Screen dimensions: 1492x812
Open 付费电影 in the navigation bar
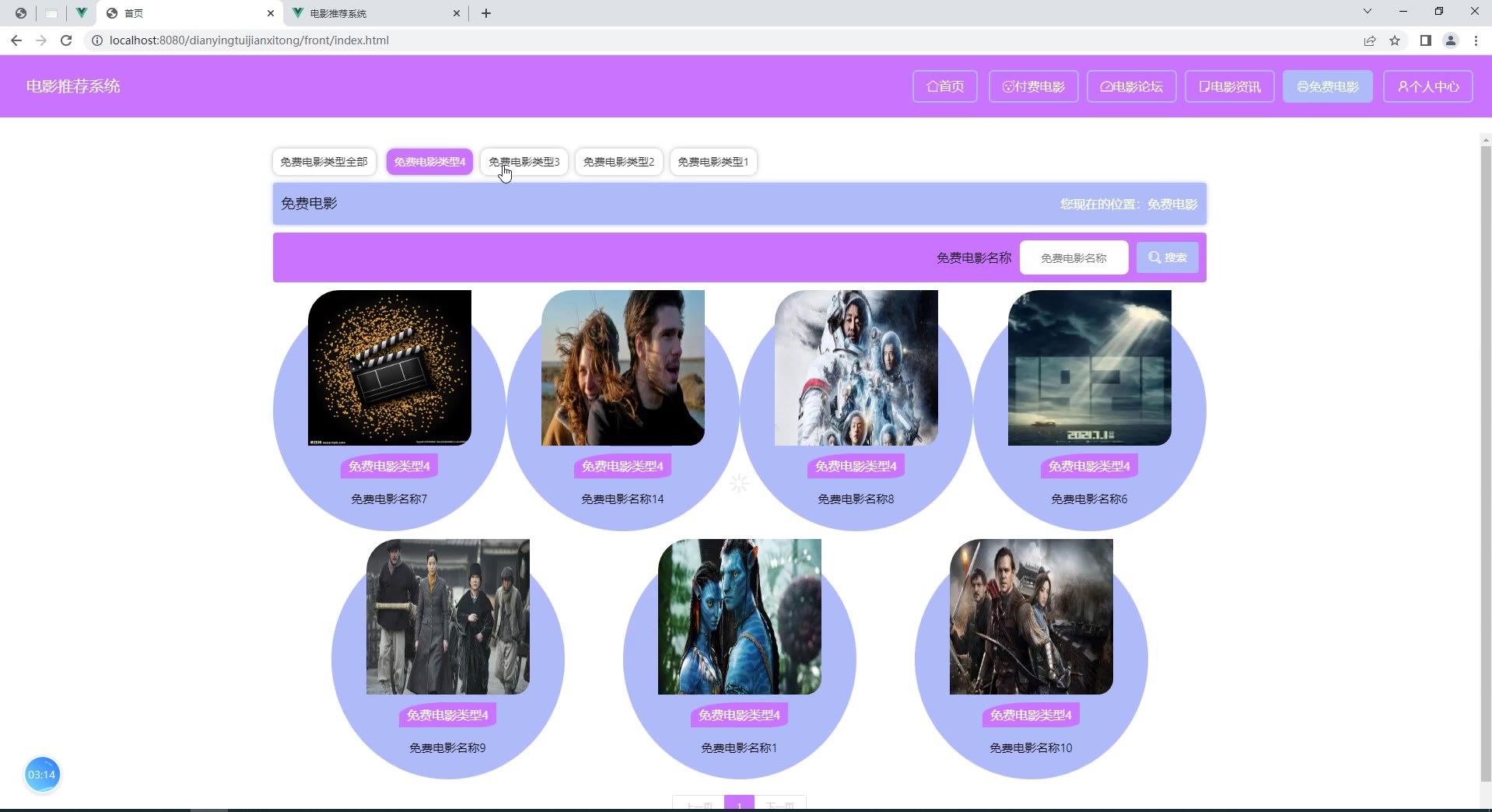(x=1033, y=86)
